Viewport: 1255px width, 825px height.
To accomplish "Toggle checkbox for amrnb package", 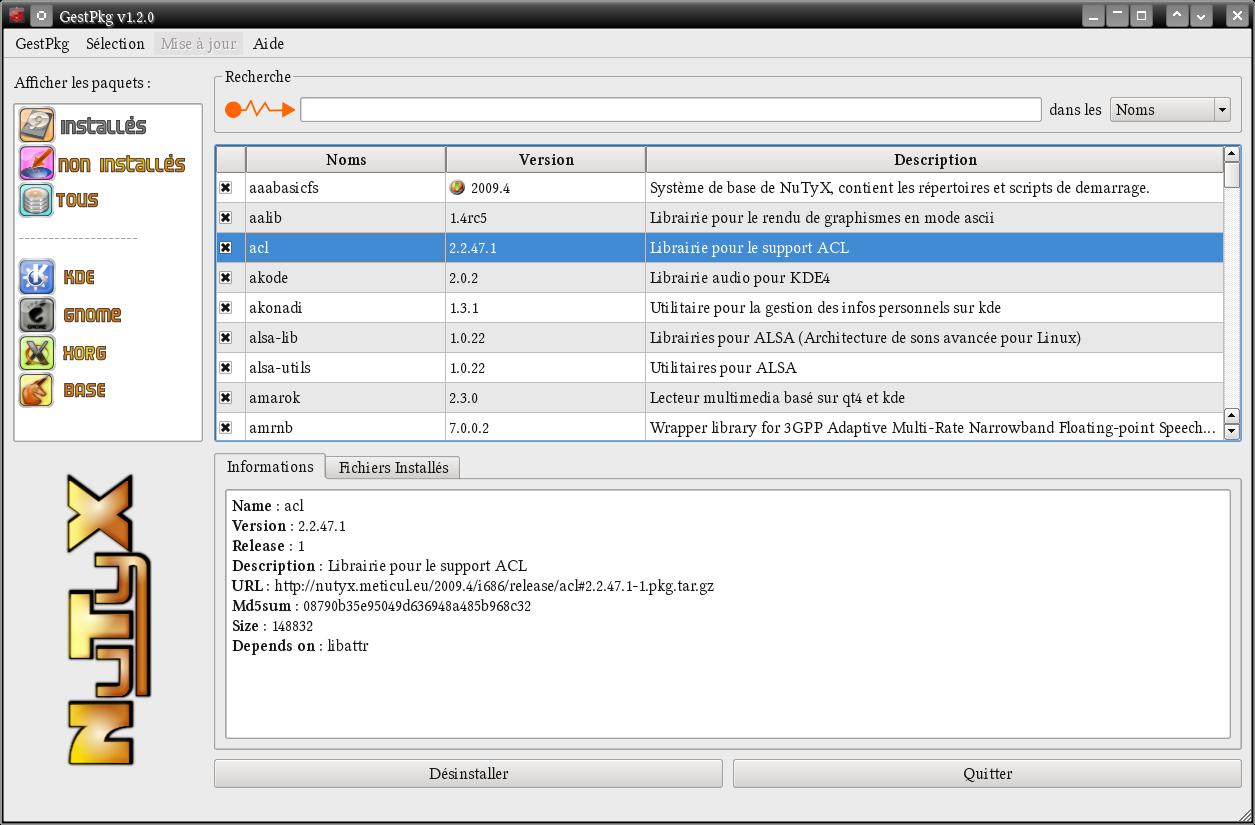I will (x=226, y=427).
